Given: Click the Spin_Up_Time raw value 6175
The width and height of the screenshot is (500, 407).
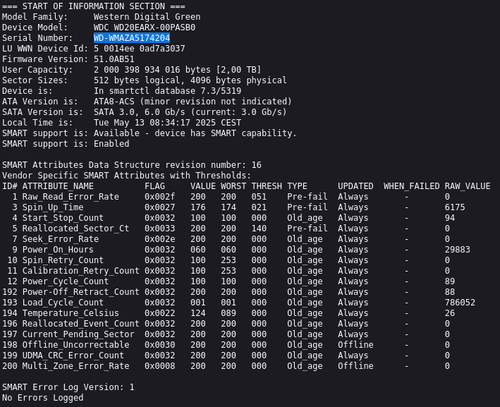Looking at the screenshot, I should [x=455, y=207].
